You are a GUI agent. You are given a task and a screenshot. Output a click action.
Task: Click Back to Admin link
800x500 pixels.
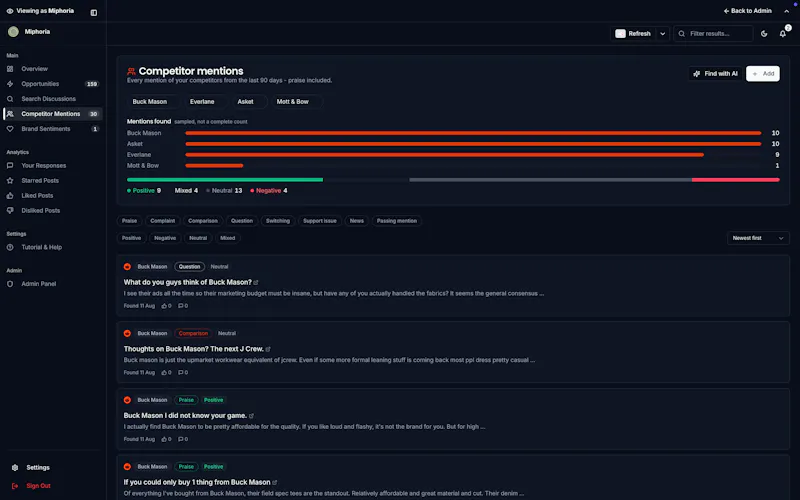pyautogui.click(x=747, y=11)
